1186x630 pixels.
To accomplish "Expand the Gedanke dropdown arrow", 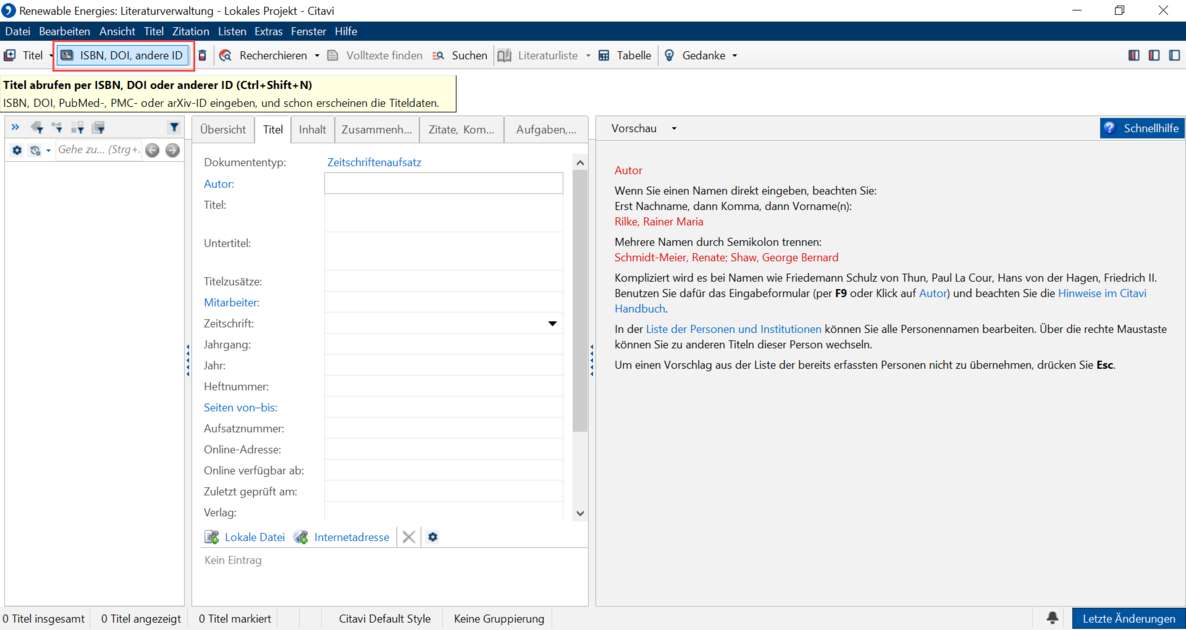I will (x=734, y=56).
